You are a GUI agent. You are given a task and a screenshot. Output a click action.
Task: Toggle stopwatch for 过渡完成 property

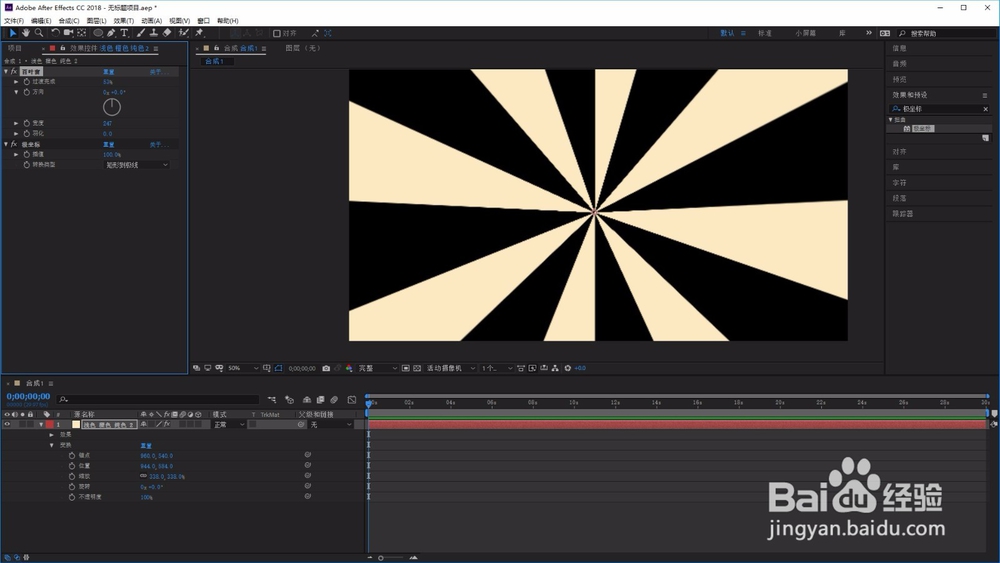tap(27, 82)
